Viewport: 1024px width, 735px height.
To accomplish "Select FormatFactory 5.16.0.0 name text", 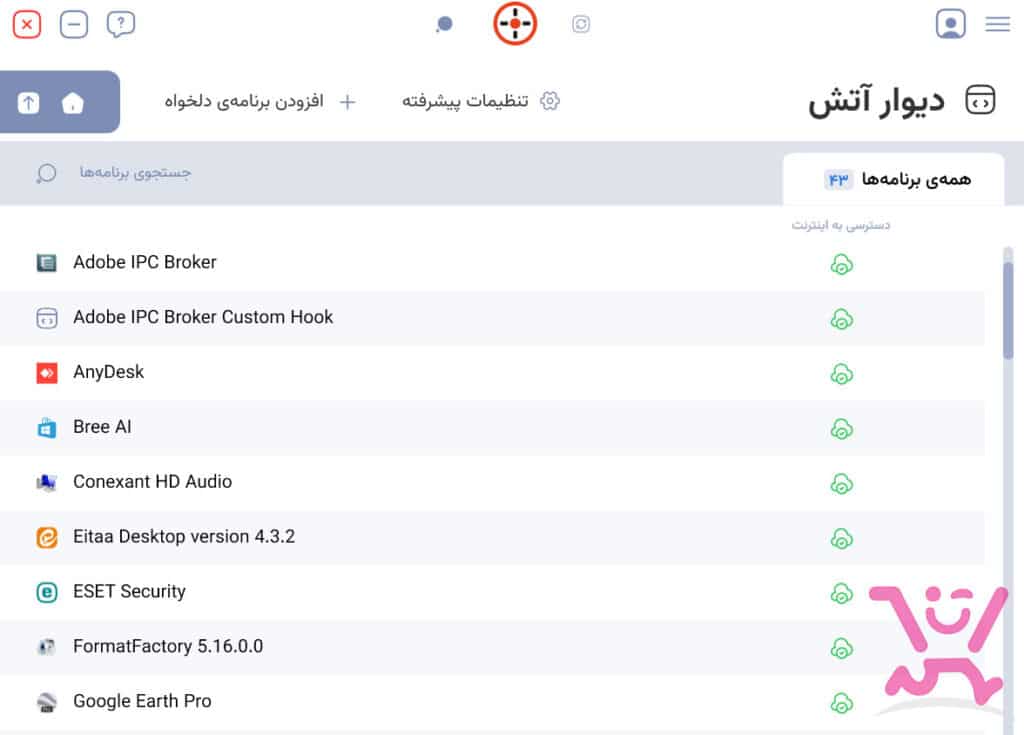I will (x=168, y=646).
